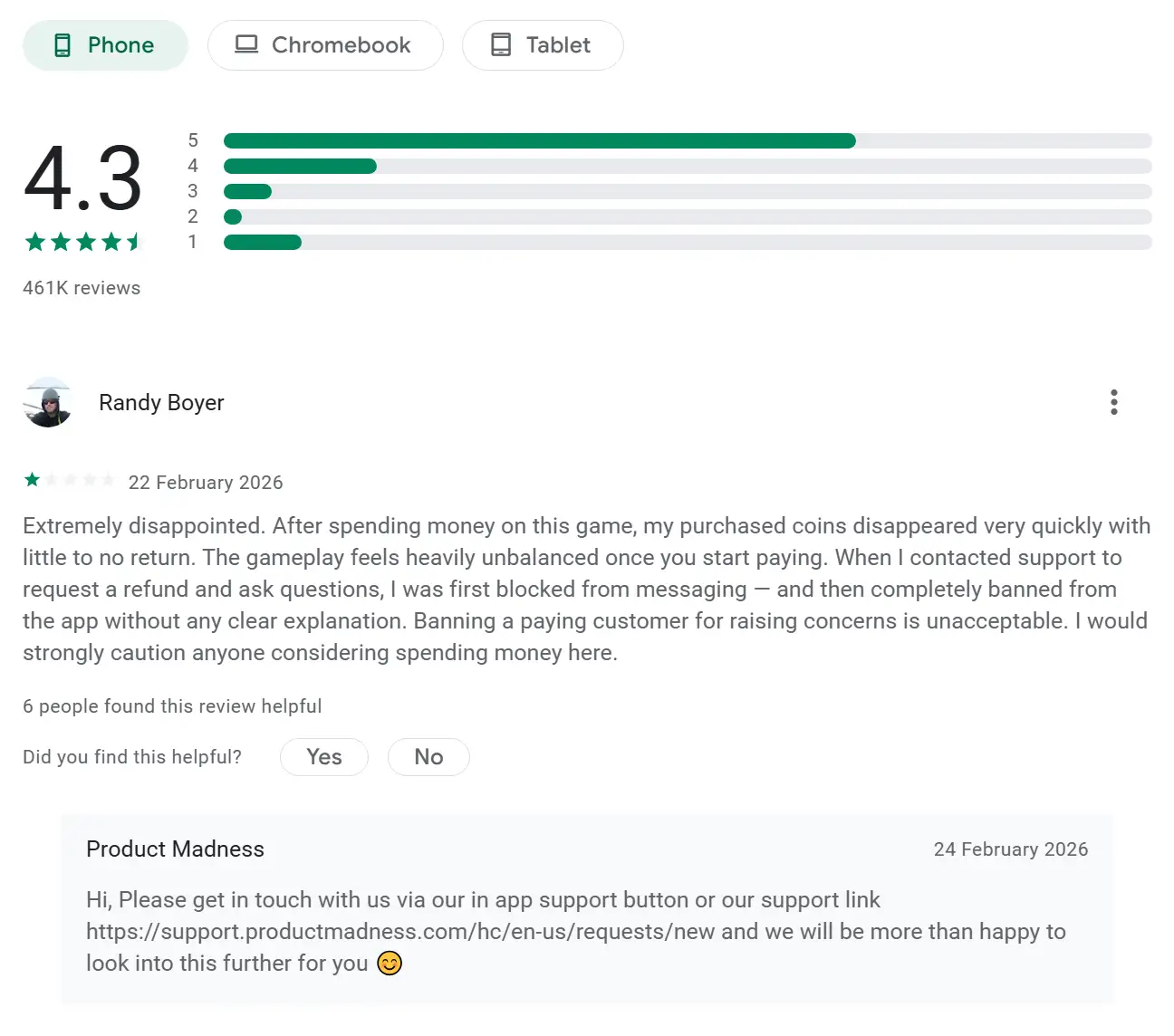Click the overall 4.3 star rating row
The width and height of the screenshot is (1174, 1036).
(83, 242)
